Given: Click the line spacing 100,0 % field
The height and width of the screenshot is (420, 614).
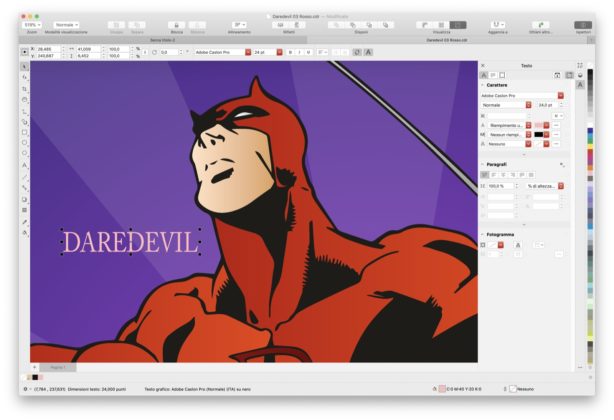Looking at the screenshot, I should click(x=501, y=186).
